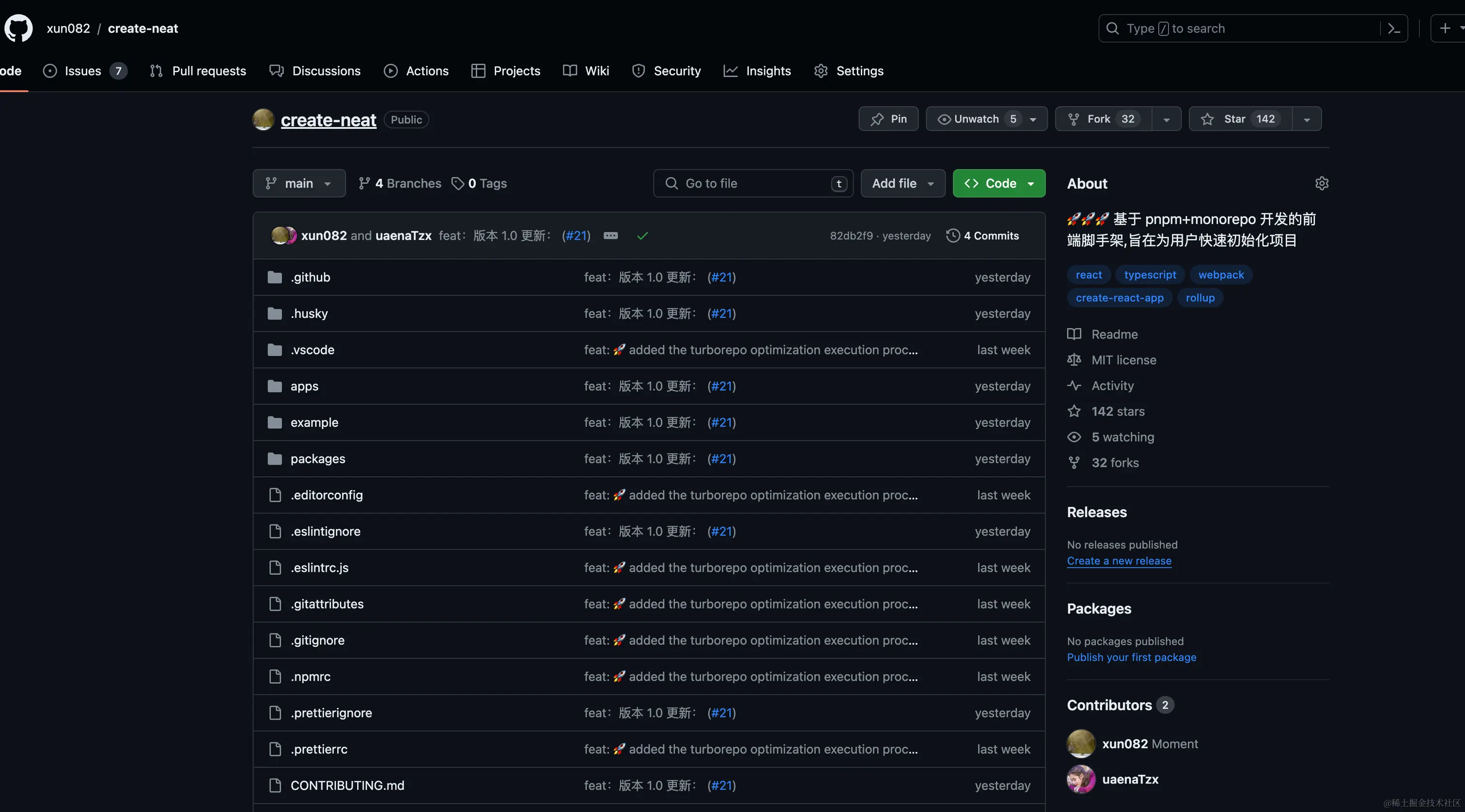This screenshot has height=812, width=1465.
Task: Click the create-react-app topic tag
Action: pyautogui.click(x=1119, y=297)
